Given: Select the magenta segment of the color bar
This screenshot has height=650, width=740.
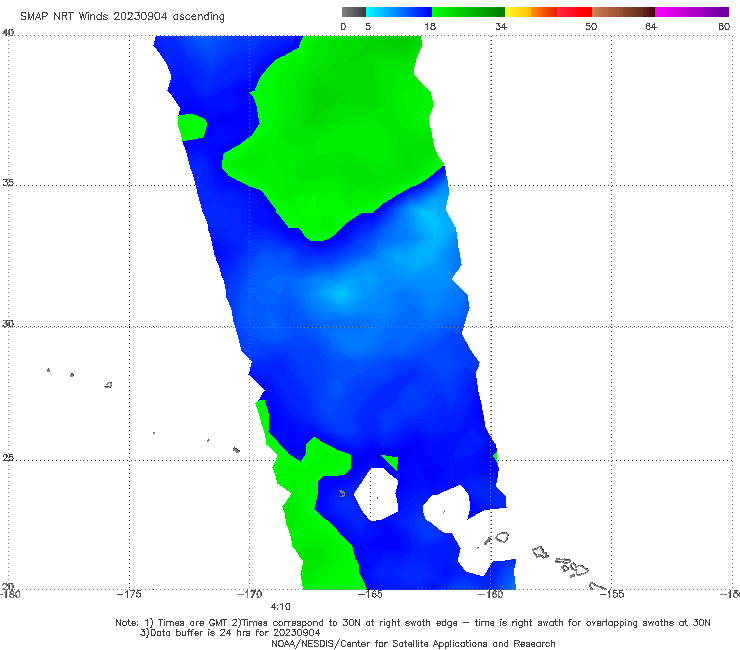Looking at the screenshot, I should click(x=692, y=12).
